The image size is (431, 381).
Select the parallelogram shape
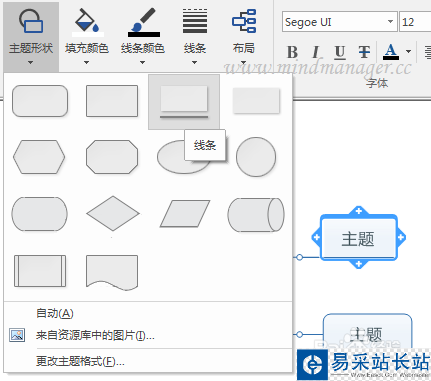[x=185, y=214]
